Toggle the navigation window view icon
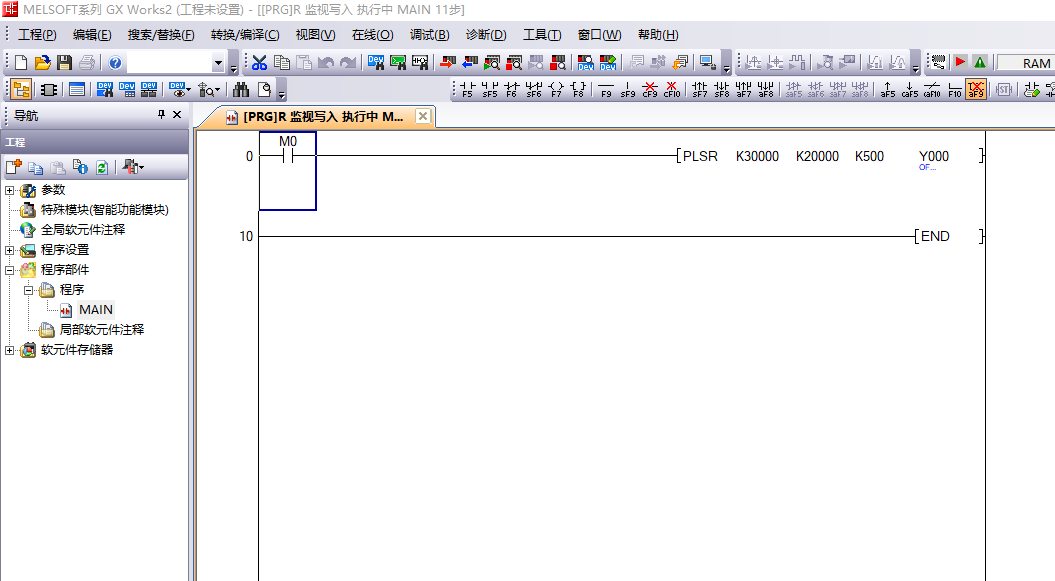The width and height of the screenshot is (1055, 581). coord(22,89)
